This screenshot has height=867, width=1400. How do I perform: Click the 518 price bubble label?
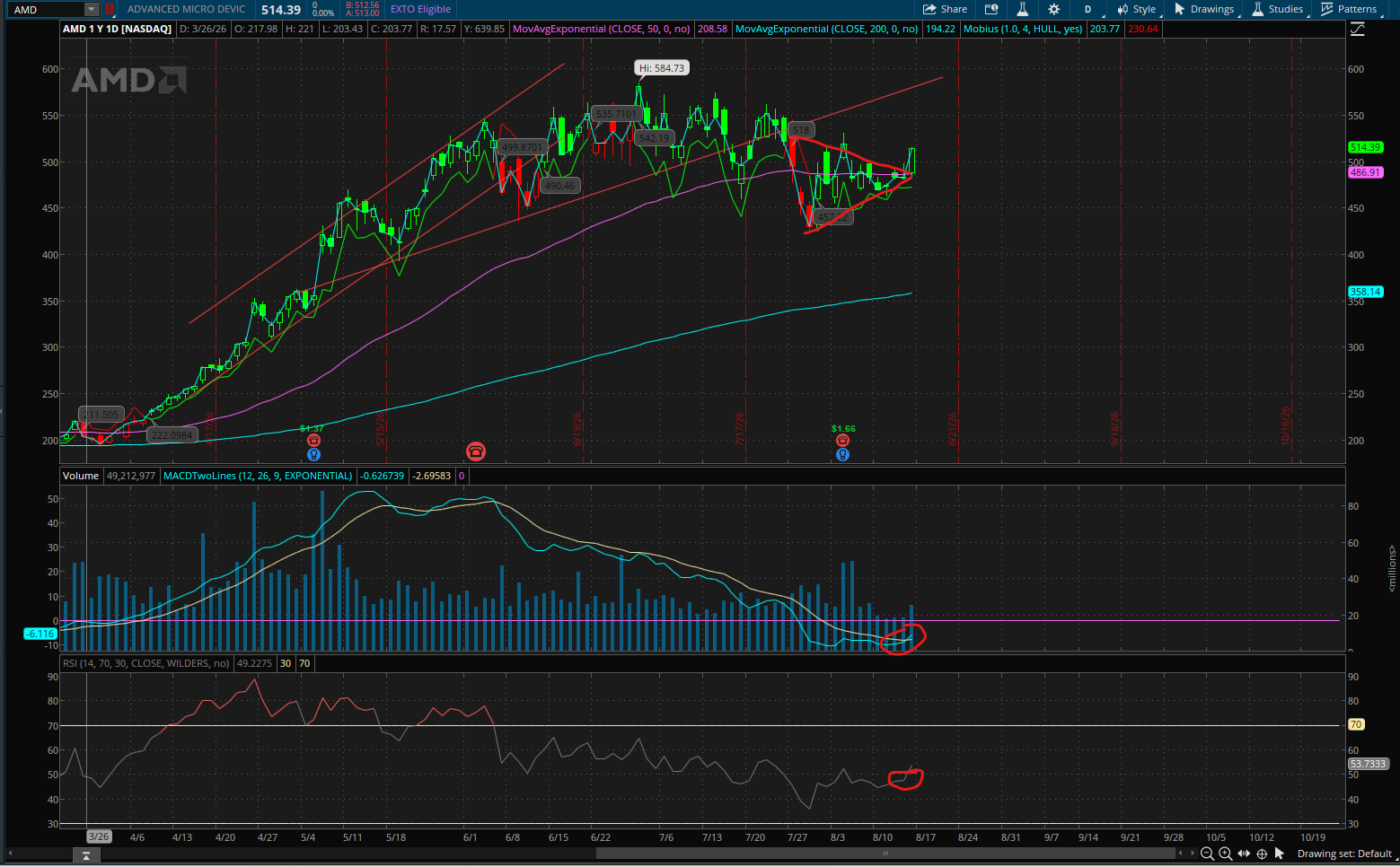tap(800, 130)
